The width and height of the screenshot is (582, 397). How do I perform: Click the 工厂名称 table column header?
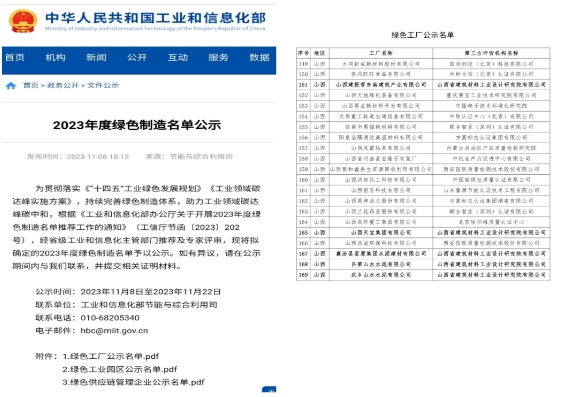pos(381,53)
